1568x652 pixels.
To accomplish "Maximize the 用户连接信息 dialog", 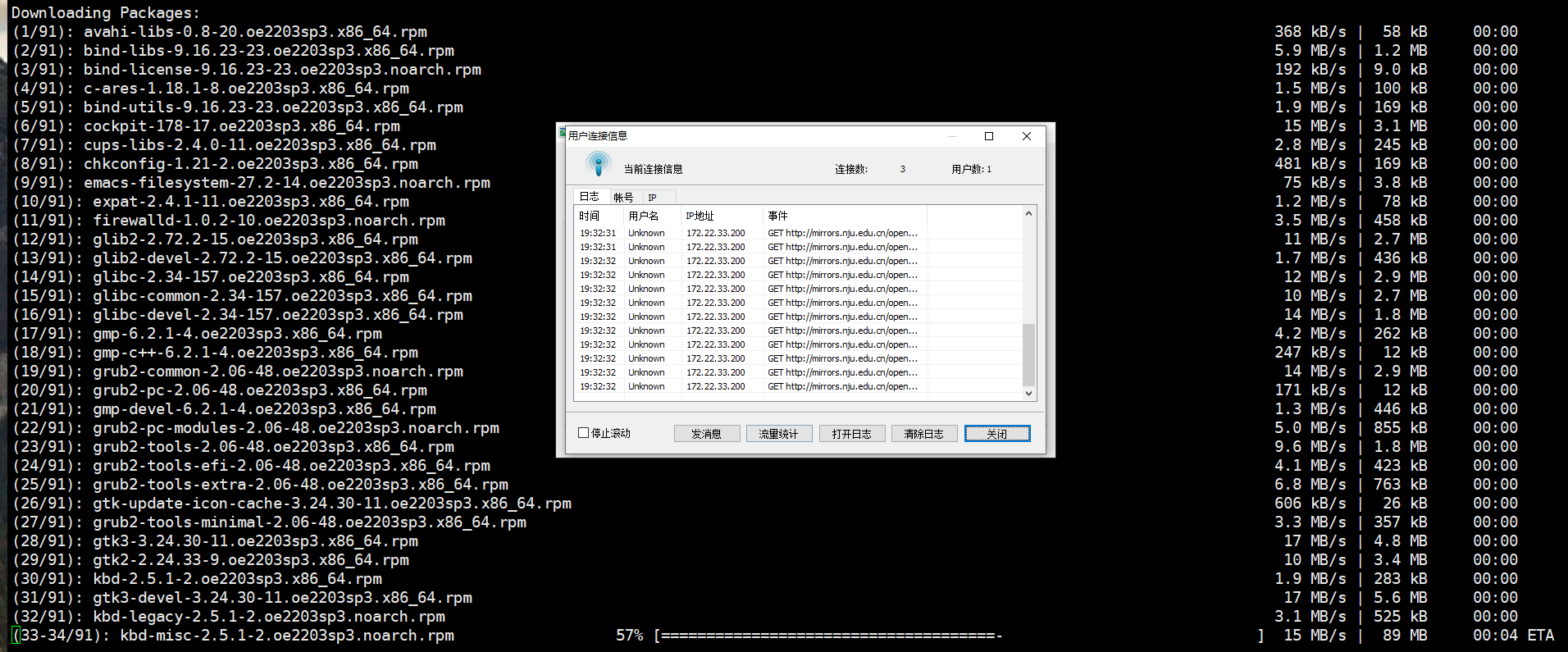I will pyautogui.click(x=989, y=136).
